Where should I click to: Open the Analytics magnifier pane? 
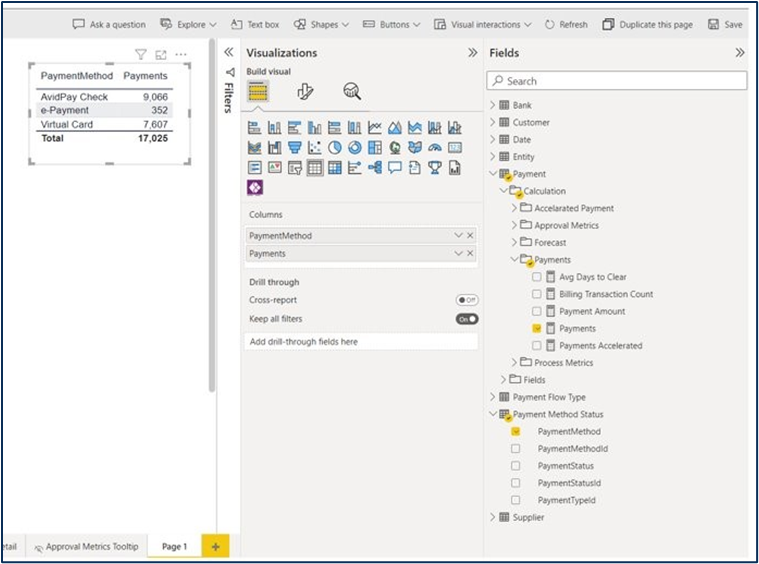352,91
